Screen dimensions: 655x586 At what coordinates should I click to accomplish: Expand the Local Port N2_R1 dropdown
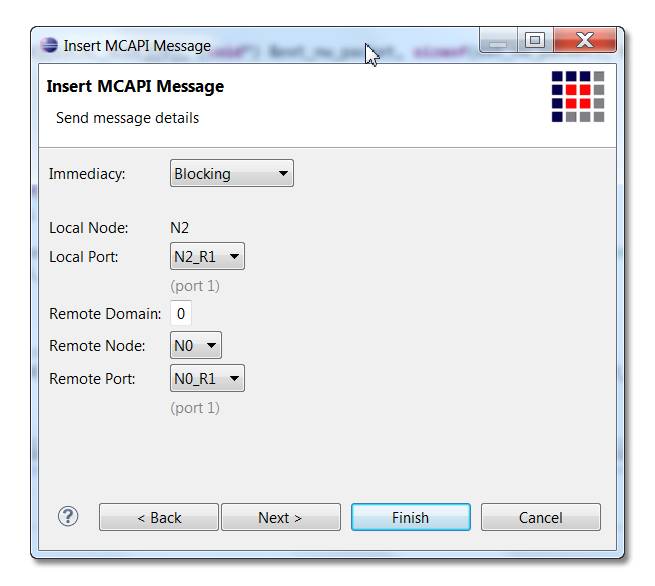pyautogui.click(x=207, y=257)
